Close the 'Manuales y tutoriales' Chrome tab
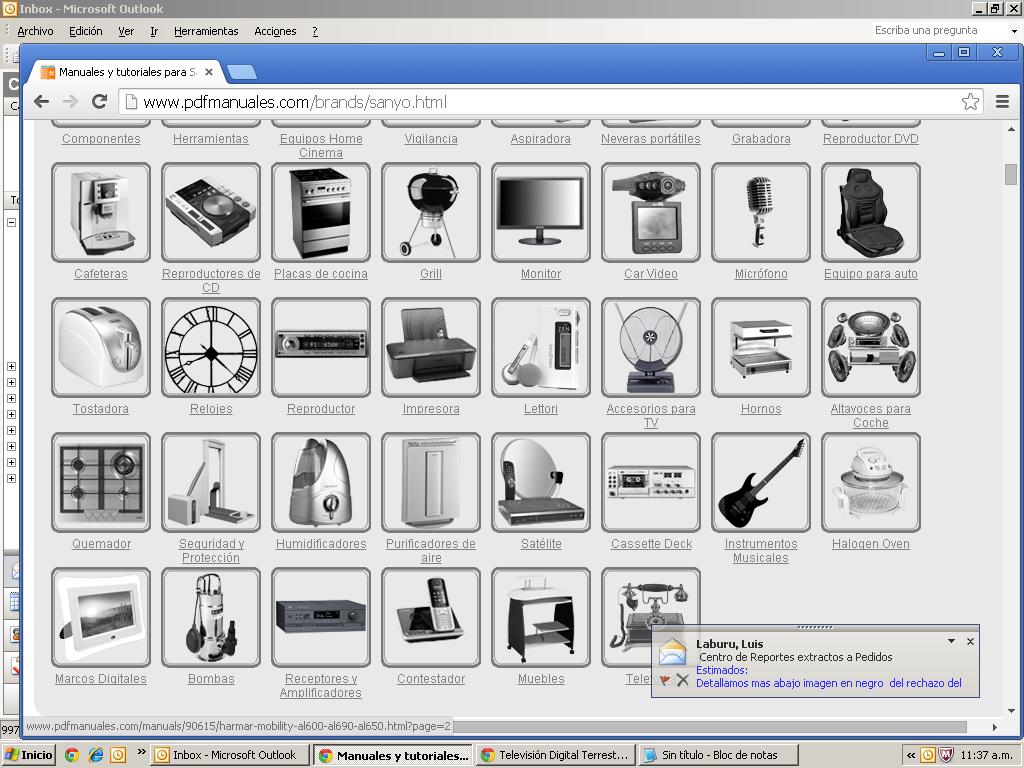Screen dimensions: 1024x768 [x=209, y=72]
